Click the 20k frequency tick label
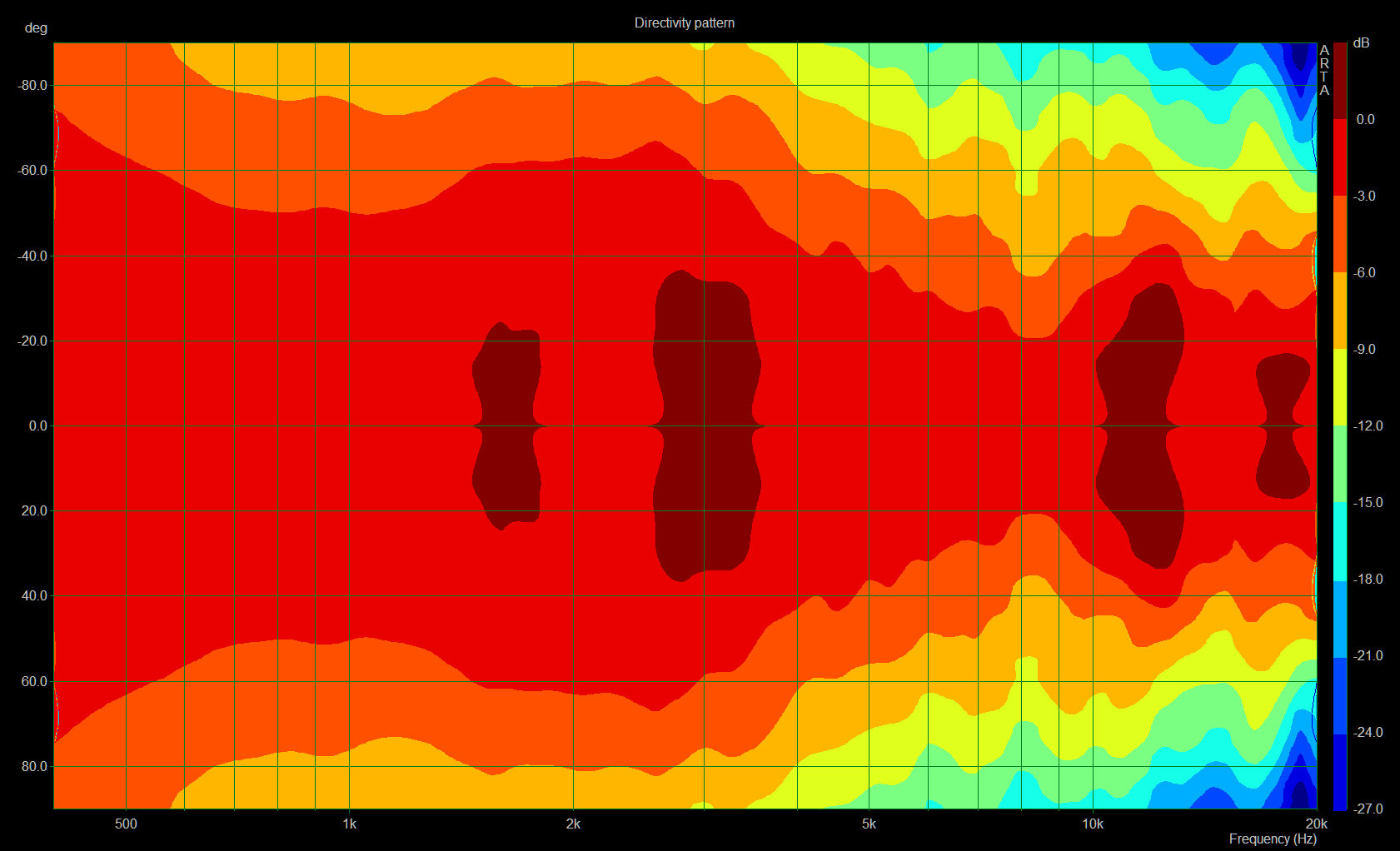Viewport: 1400px width, 851px height. click(x=1316, y=824)
